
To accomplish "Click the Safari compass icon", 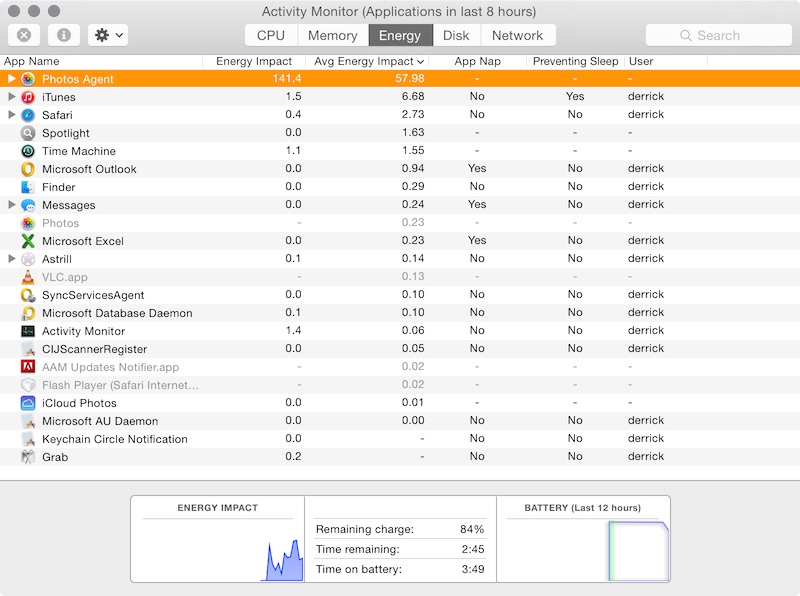I will pos(28,115).
